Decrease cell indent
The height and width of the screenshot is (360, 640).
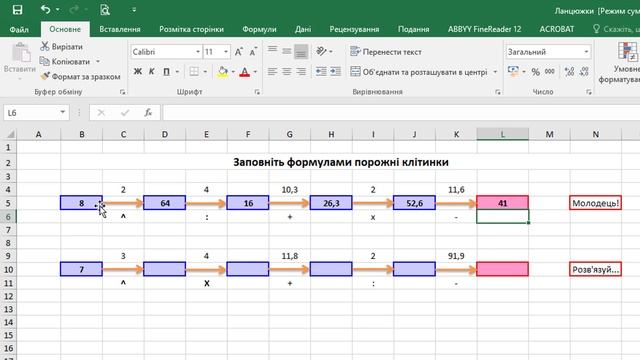[x=321, y=71]
